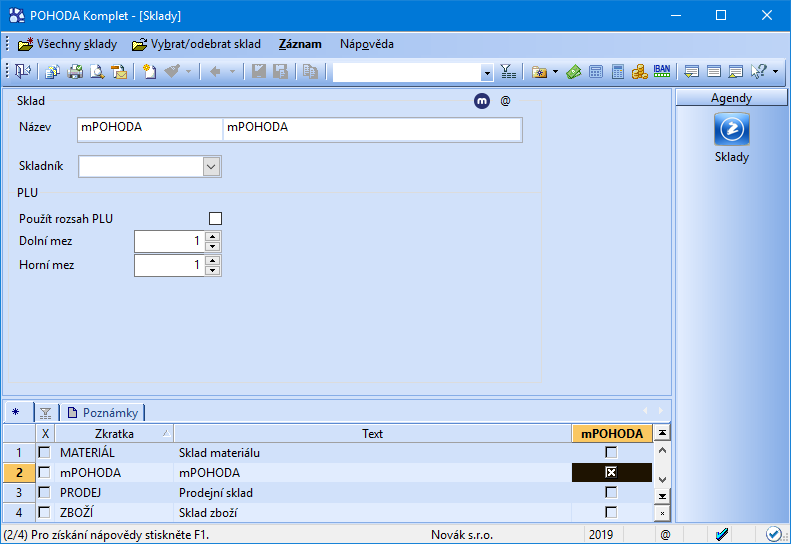The width and height of the screenshot is (791, 544).
Task: Decrease Dolní mez value with down arrow
Action: (213, 246)
